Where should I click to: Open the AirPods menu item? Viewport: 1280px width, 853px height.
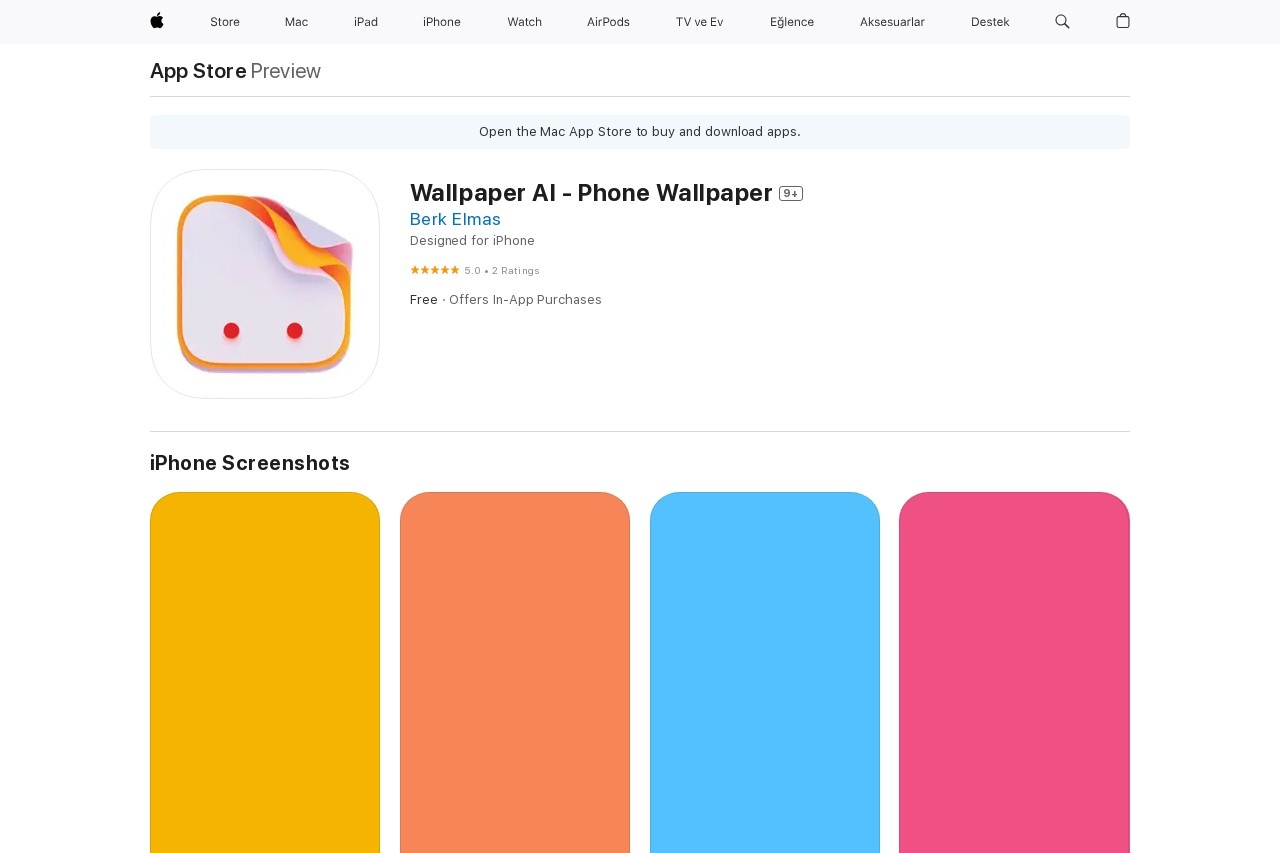pyautogui.click(x=608, y=22)
